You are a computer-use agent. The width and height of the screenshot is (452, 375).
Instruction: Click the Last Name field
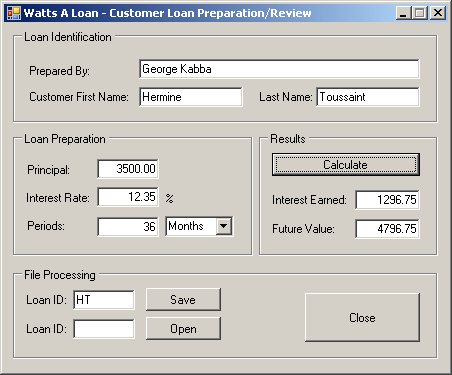pos(368,97)
